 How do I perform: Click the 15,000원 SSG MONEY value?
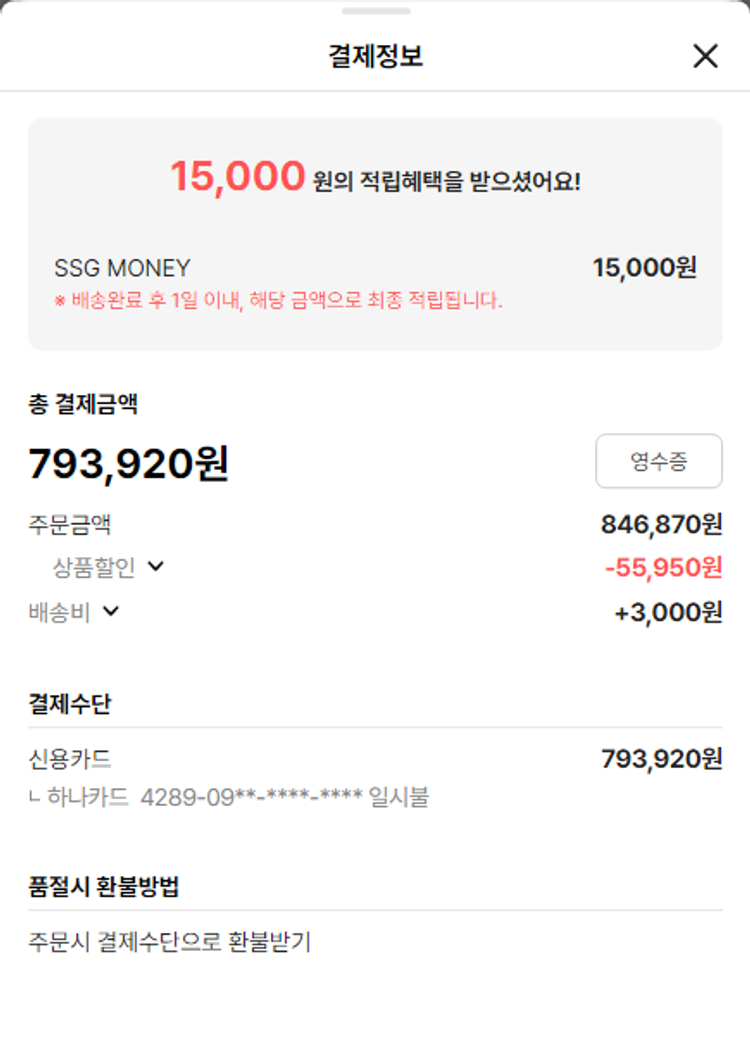tap(644, 268)
